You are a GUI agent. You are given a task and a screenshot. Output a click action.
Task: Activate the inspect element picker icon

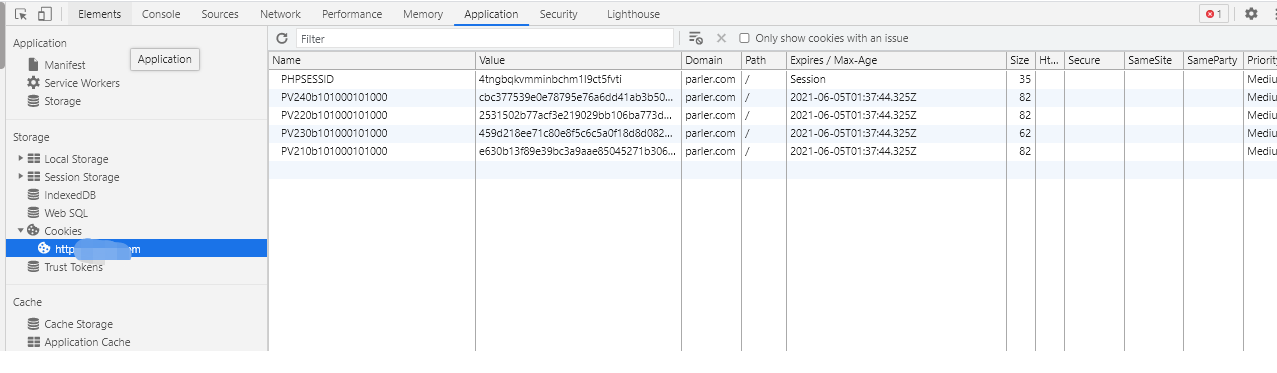click(21, 14)
